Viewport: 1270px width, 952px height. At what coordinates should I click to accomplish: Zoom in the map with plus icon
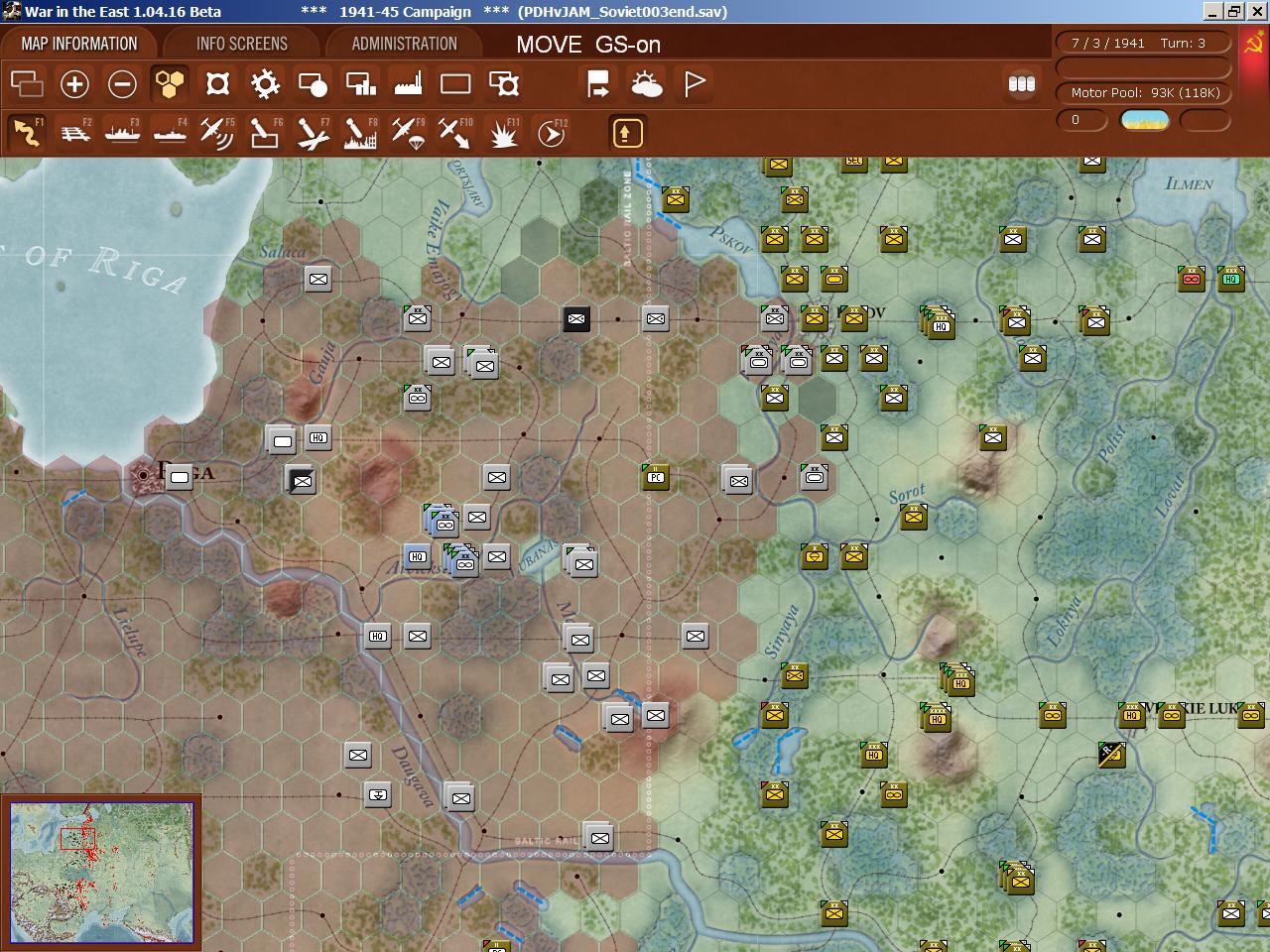[x=74, y=84]
